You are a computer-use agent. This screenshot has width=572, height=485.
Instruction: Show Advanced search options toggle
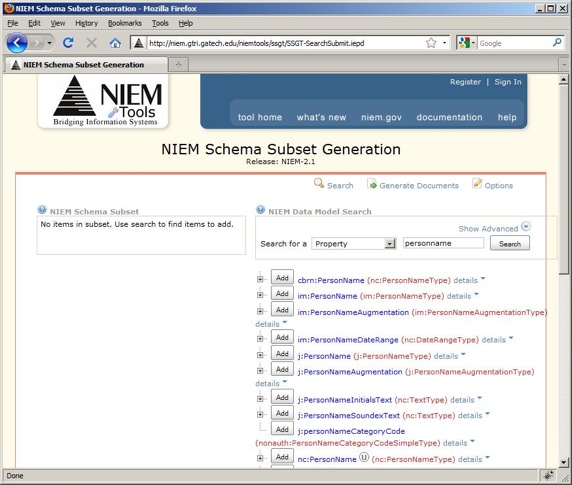pyautogui.click(x=494, y=228)
